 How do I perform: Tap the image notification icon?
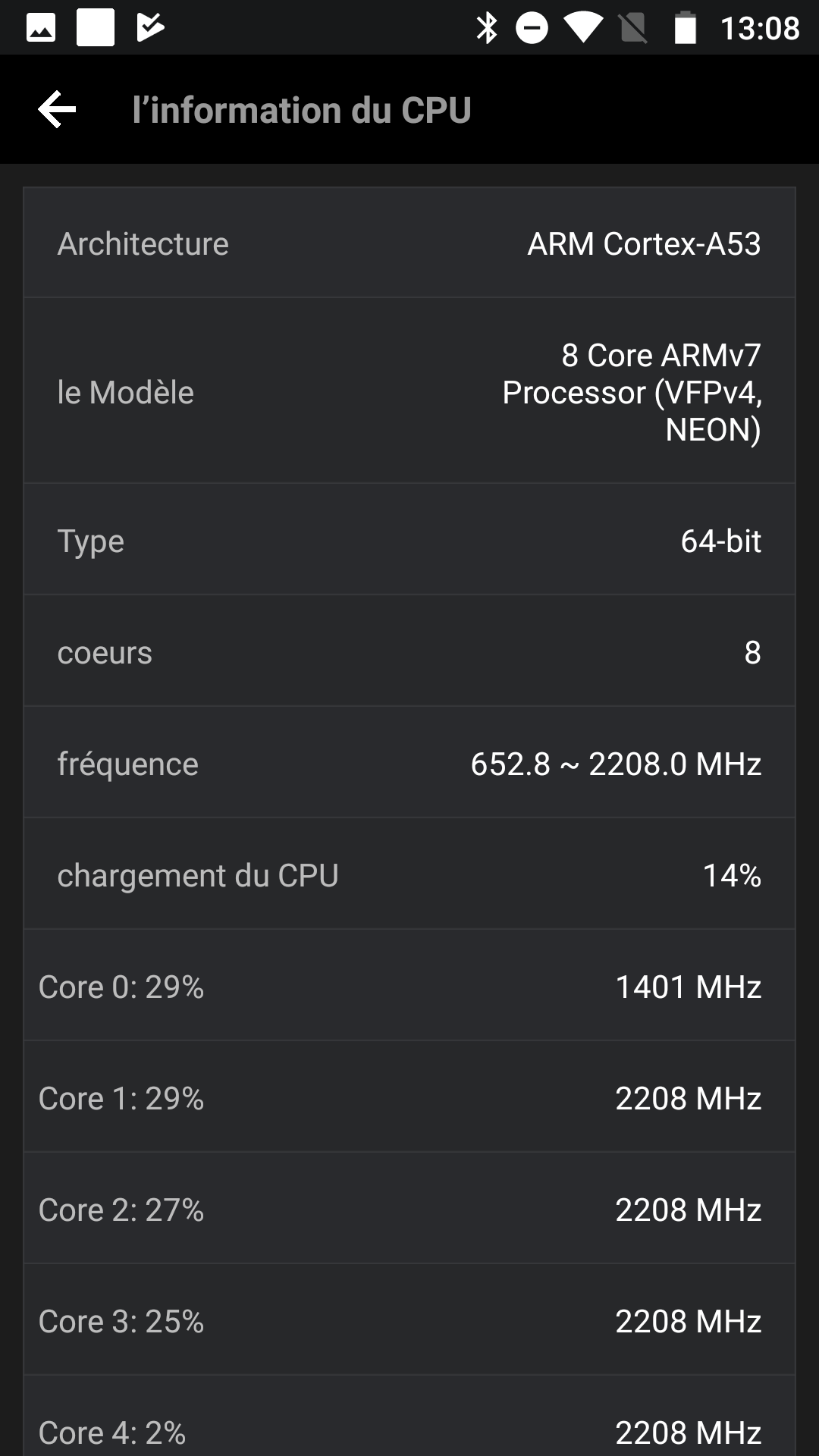[41, 28]
